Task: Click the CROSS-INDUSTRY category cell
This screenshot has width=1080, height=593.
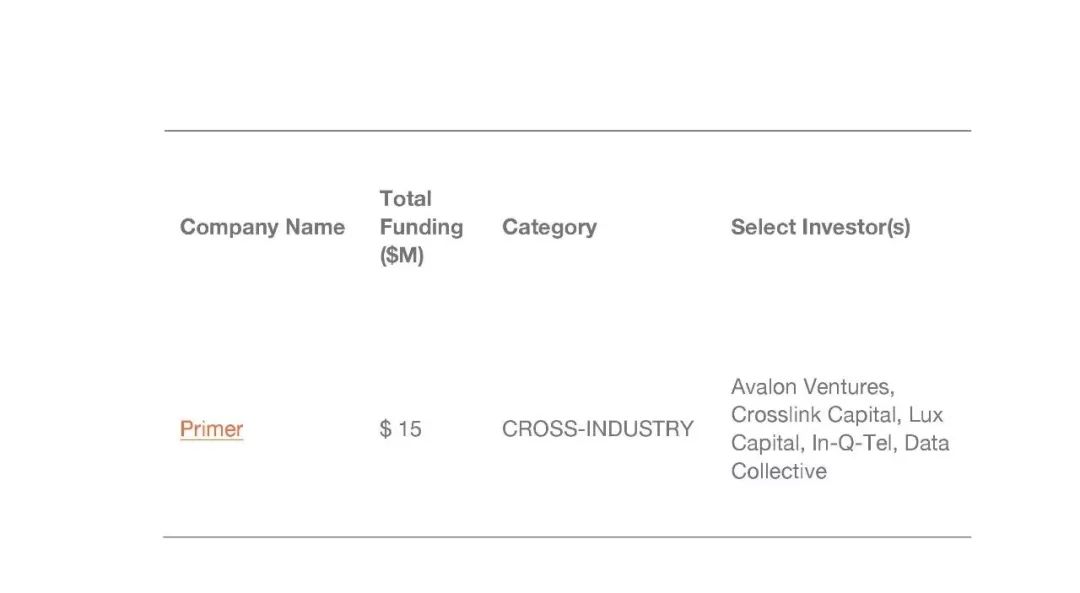Action: 597,429
